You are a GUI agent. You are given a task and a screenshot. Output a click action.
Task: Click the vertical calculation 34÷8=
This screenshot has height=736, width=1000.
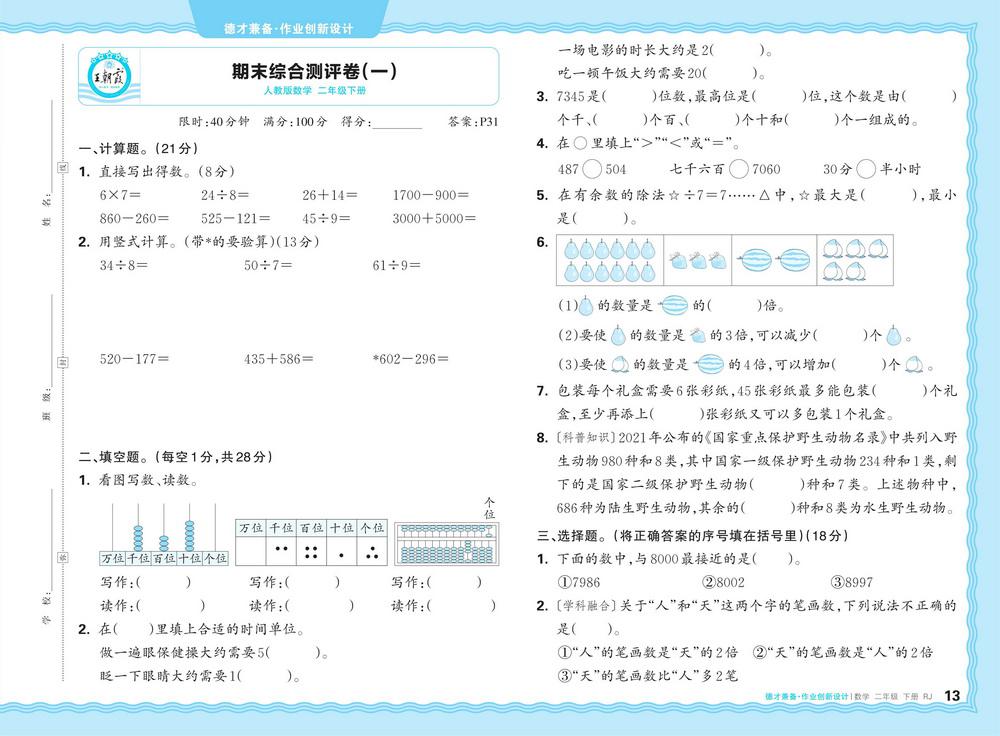click(123, 265)
